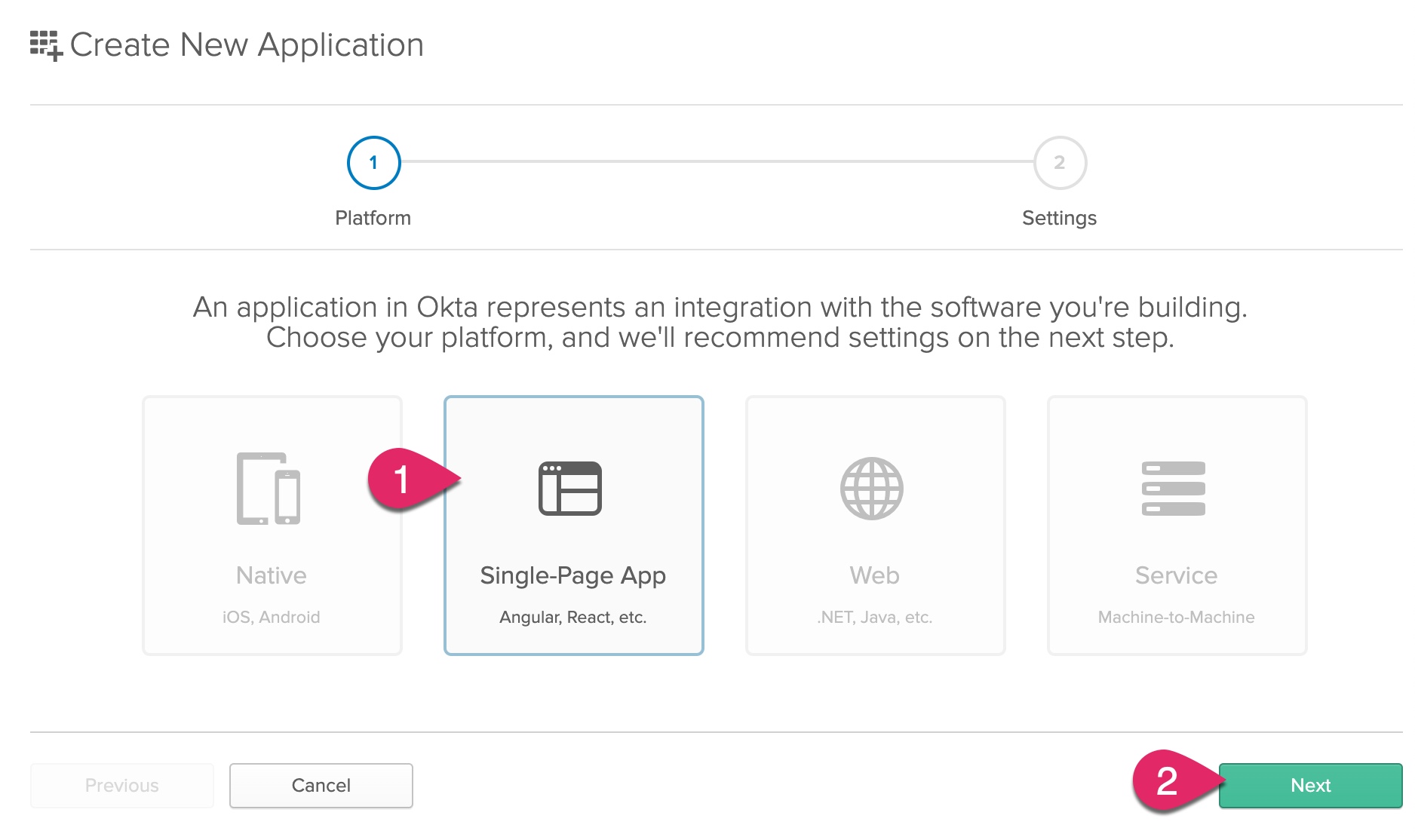Pick the "Service" platform title
The width and height of the screenshot is (1415, 840).
pyautogui.click(x=1177, y=575)
